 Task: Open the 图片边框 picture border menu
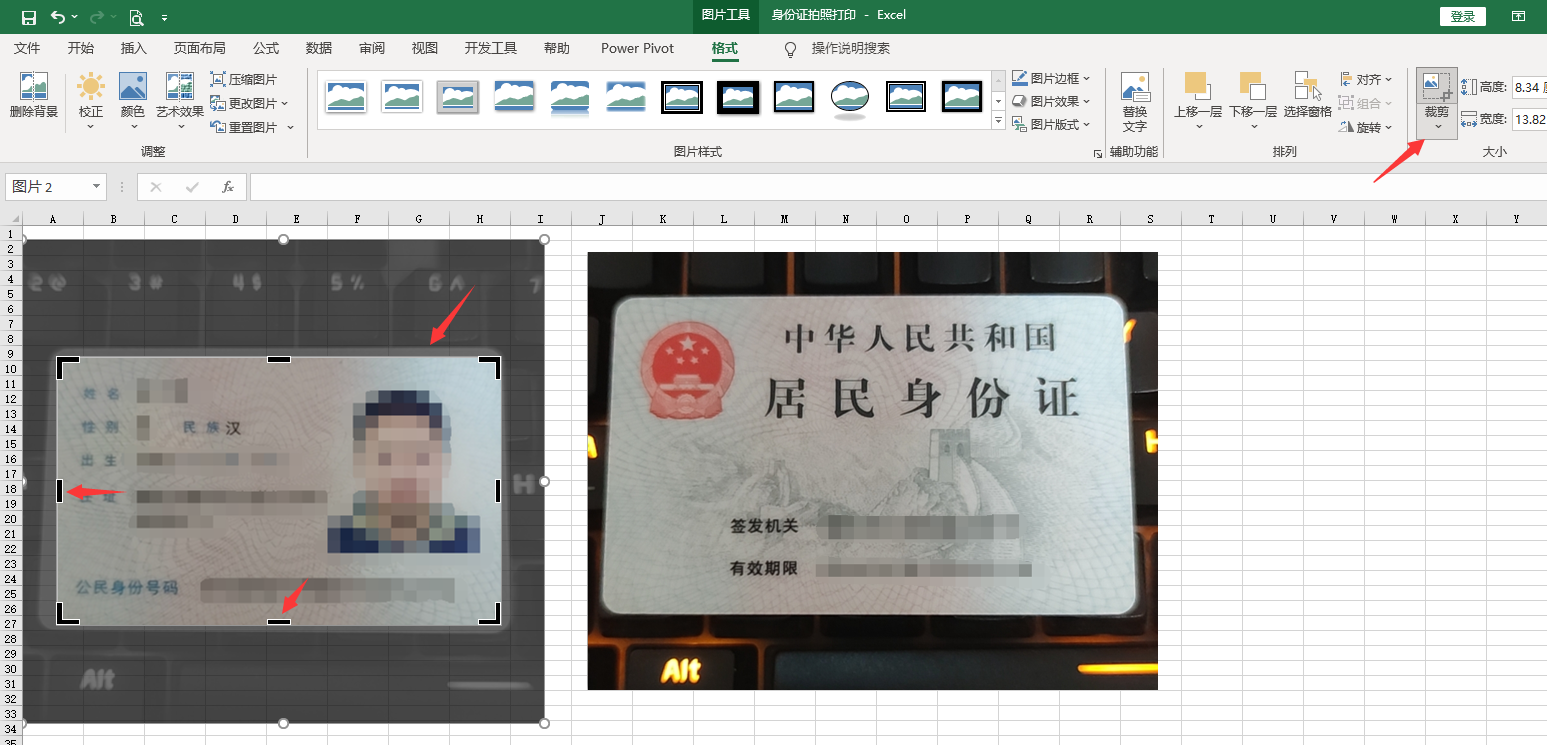pyautogui.click(x=1051, y=78)
